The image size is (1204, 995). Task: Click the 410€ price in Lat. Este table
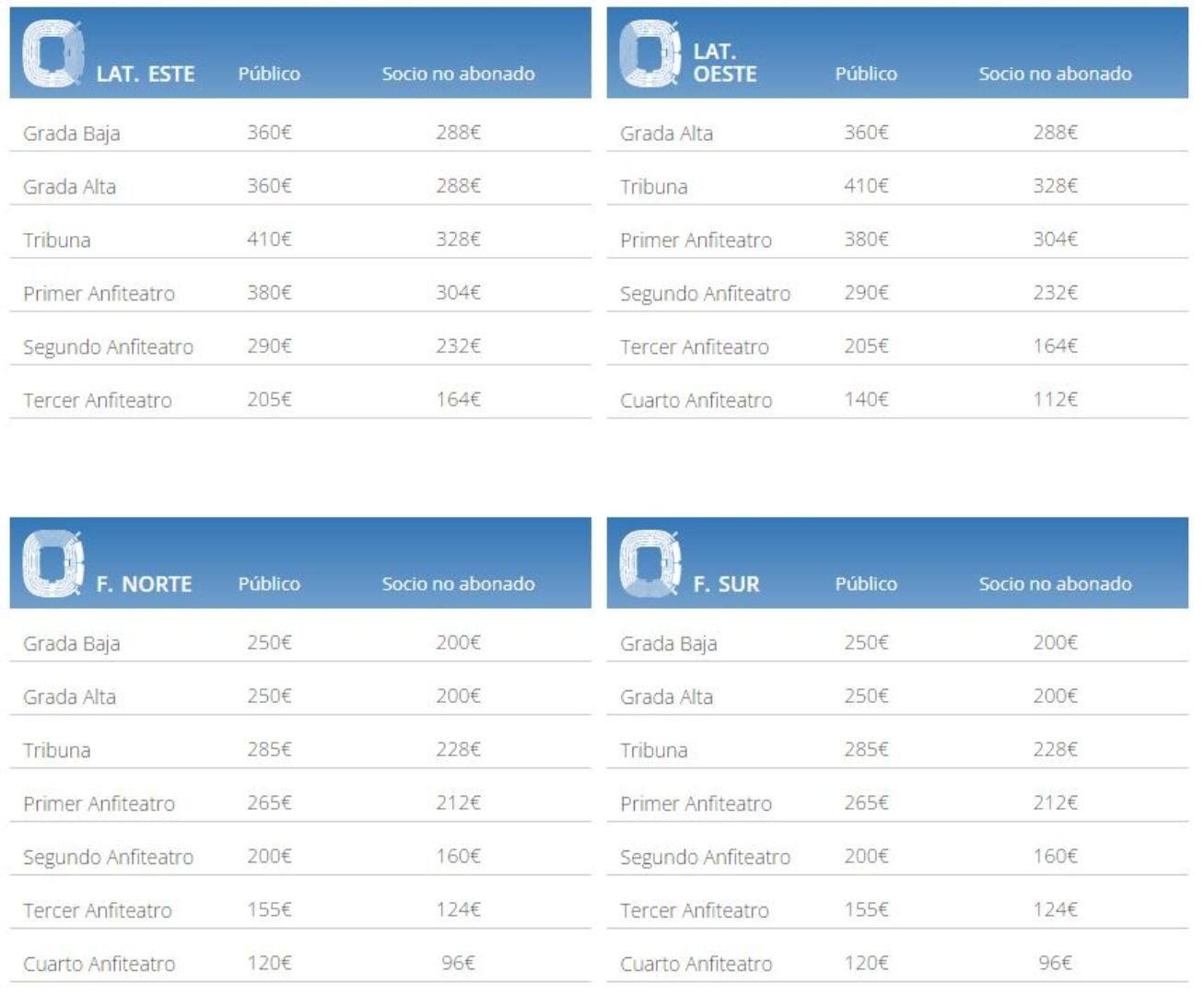269,240
